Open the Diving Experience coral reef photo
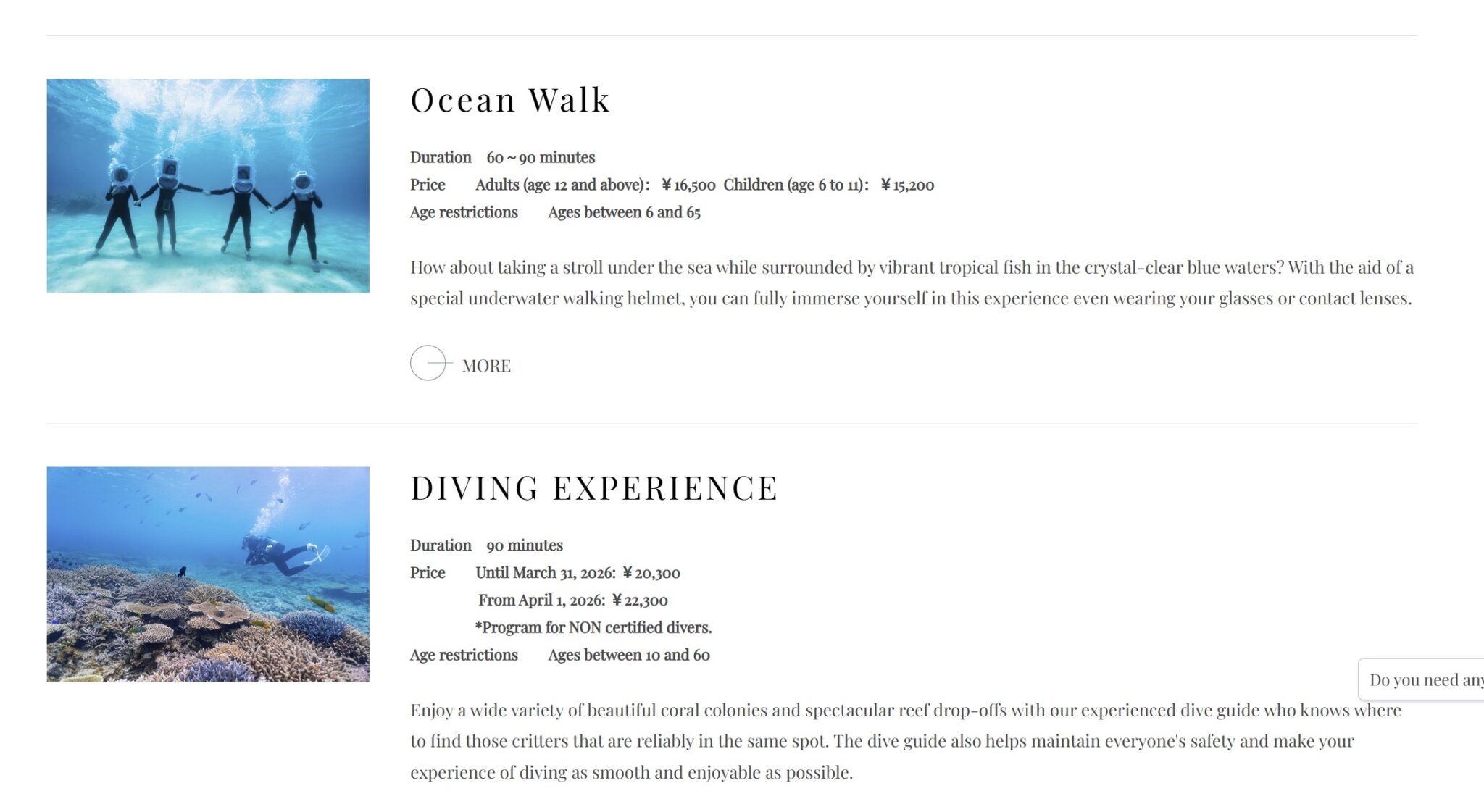The image size is (1484, 812). coord(208,574)
